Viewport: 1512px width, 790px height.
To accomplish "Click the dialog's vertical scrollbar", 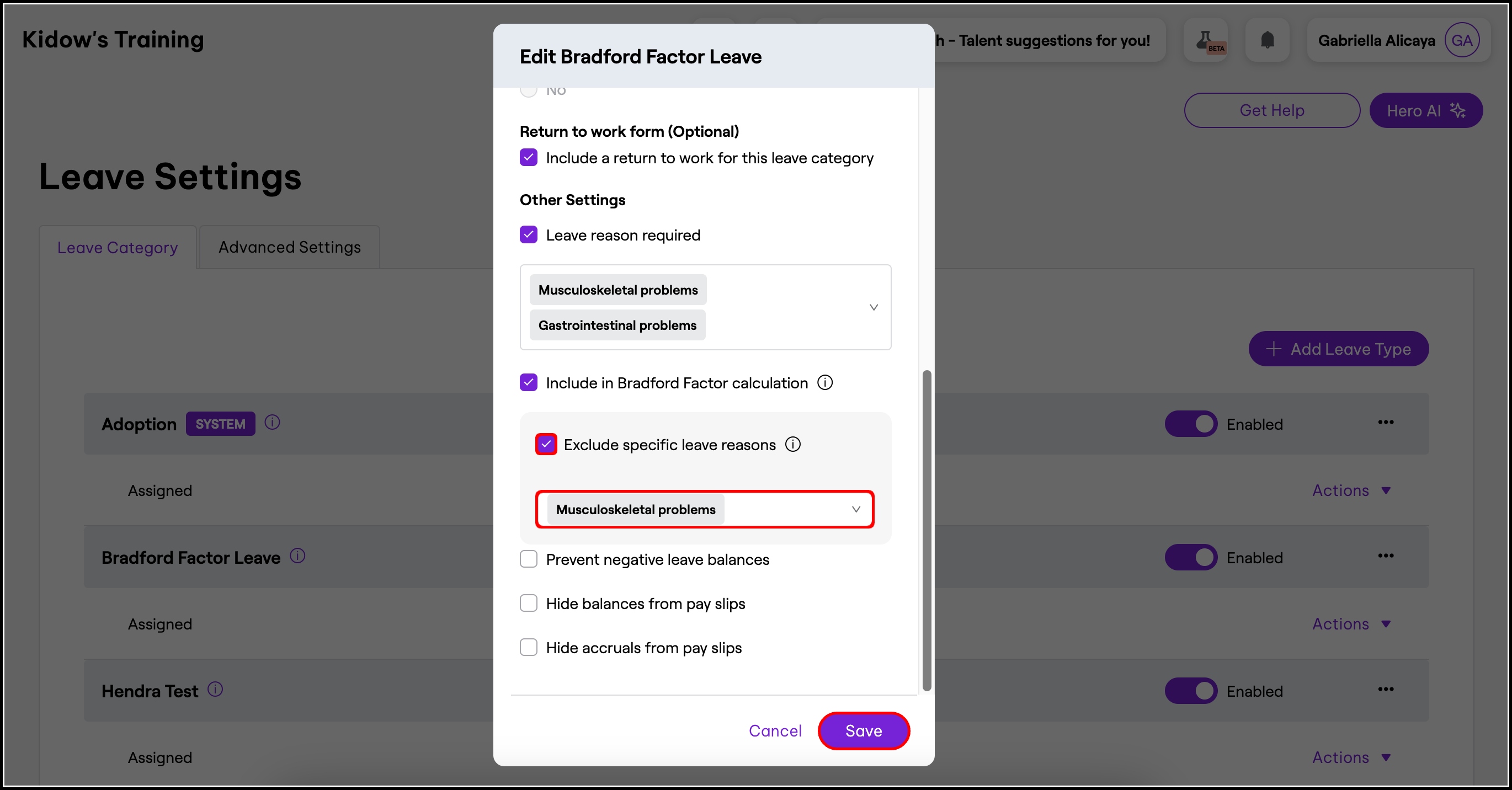I will click(x=927, y=531).
